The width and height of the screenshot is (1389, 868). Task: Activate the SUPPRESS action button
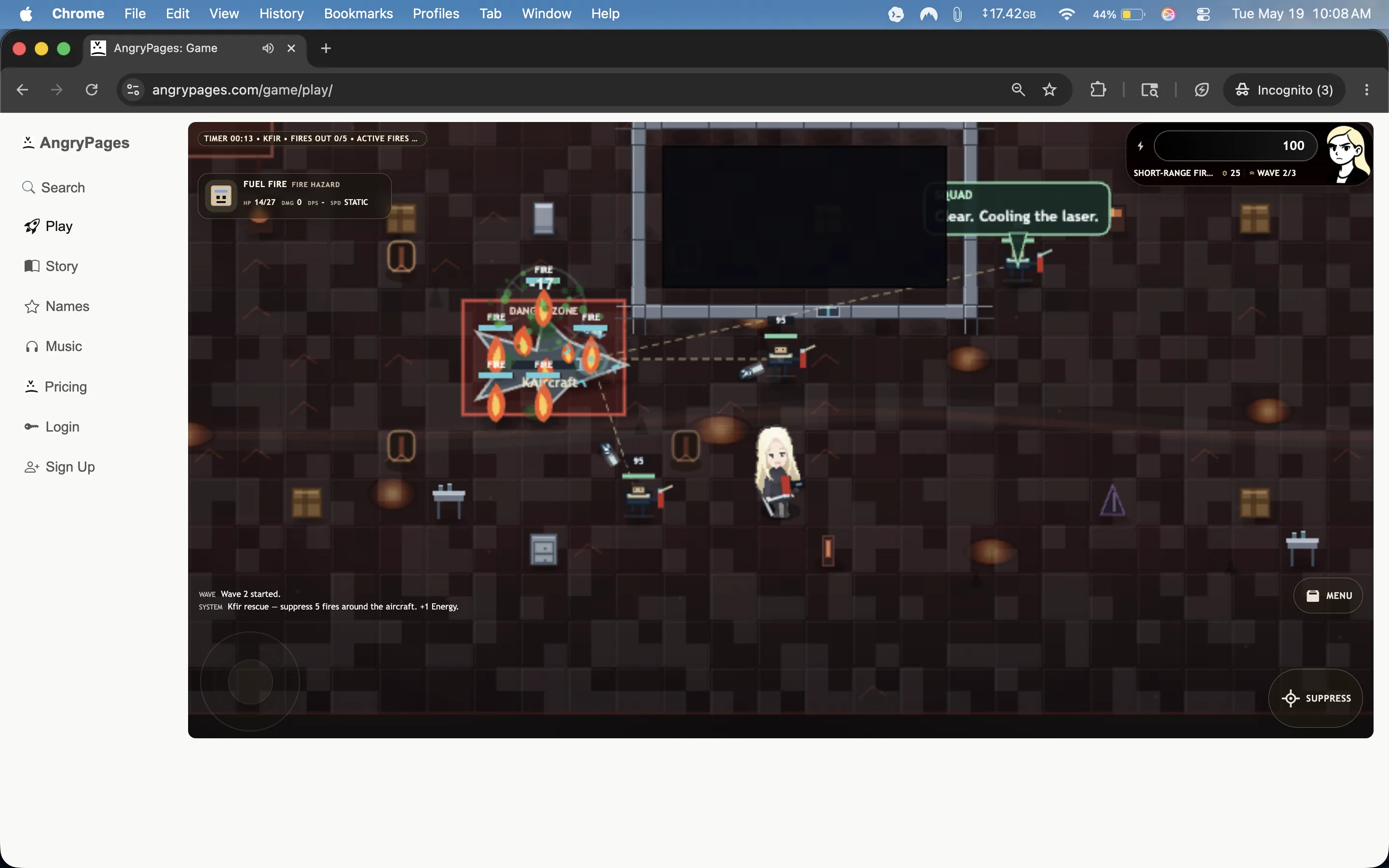tap(1316, 698)
